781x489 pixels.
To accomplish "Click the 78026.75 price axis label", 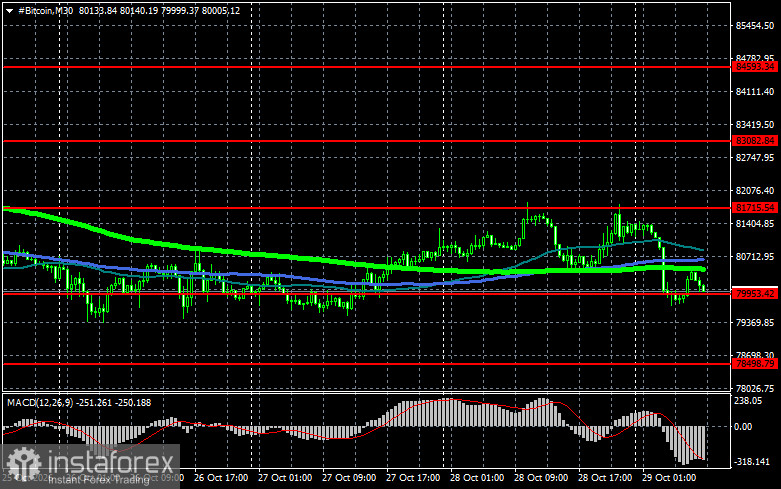I will tap(755, 388).
